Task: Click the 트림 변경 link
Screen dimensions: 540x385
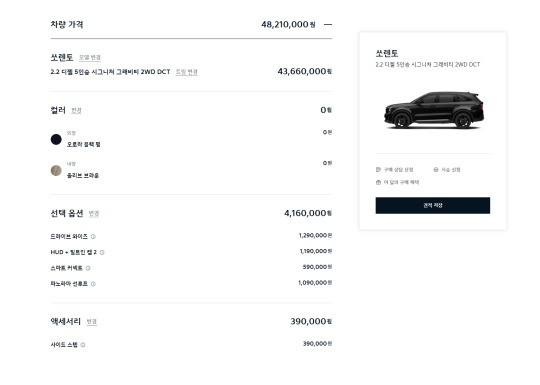Action: [187, 72]
